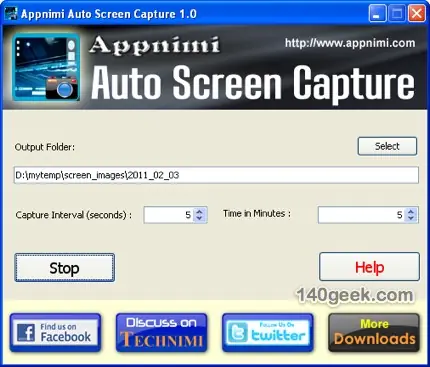Visit the http://www.appnimi.com link
The image size is (430, 367).
point(350,43)
